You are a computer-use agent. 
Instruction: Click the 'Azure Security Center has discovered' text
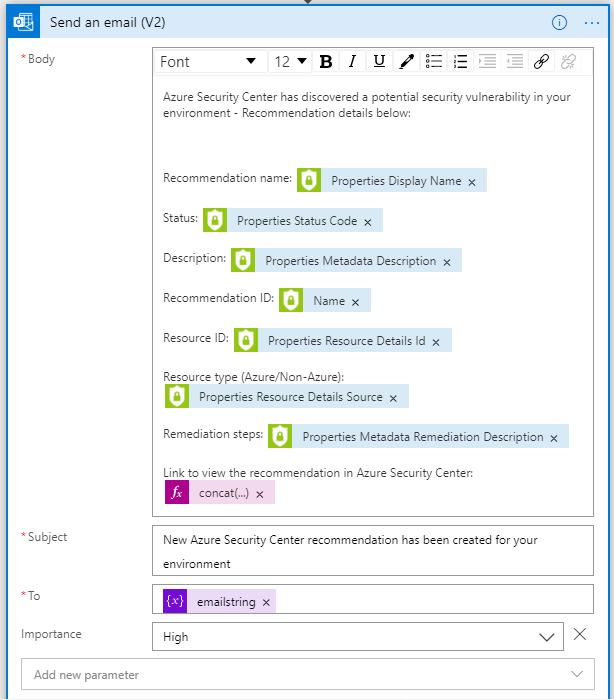coord(261,97)
